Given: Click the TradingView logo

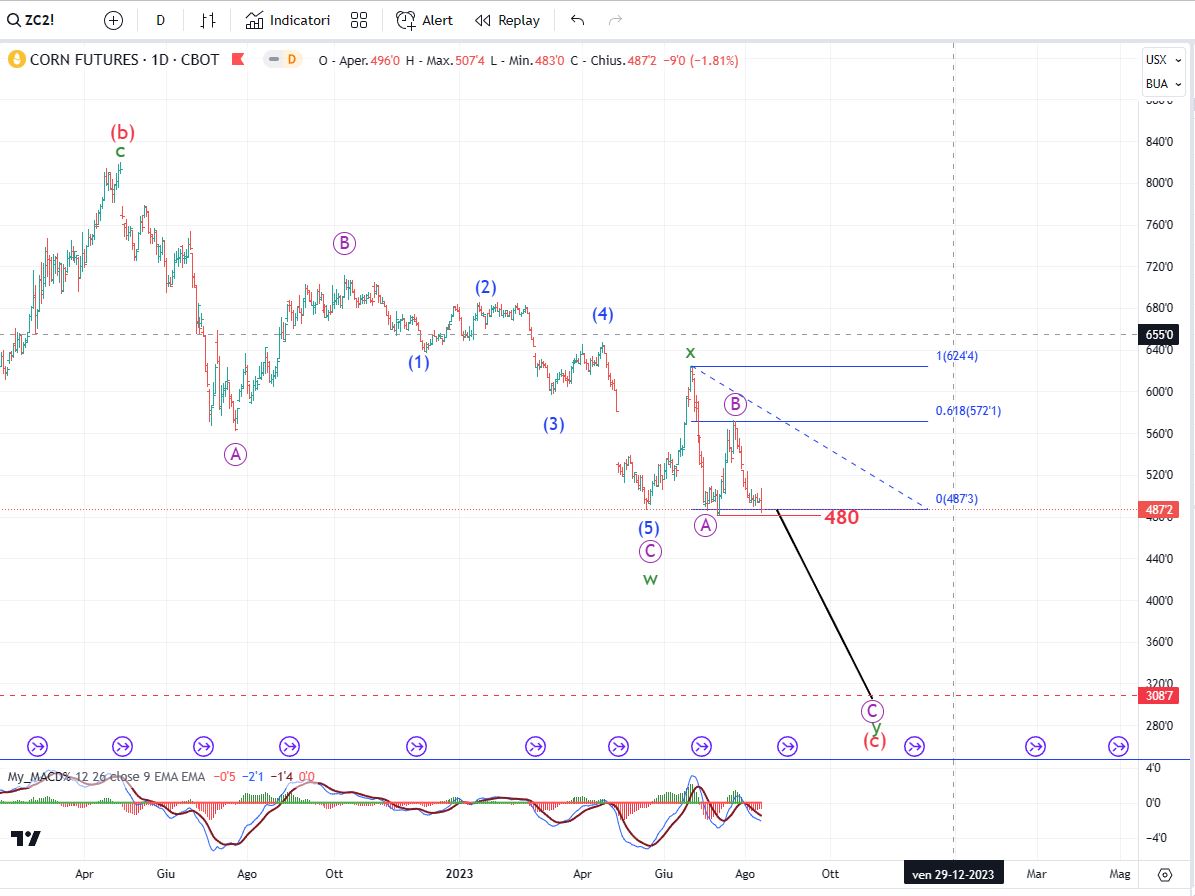Looking at the screenshot, I should pyautogui.click(x=26, y=839).
